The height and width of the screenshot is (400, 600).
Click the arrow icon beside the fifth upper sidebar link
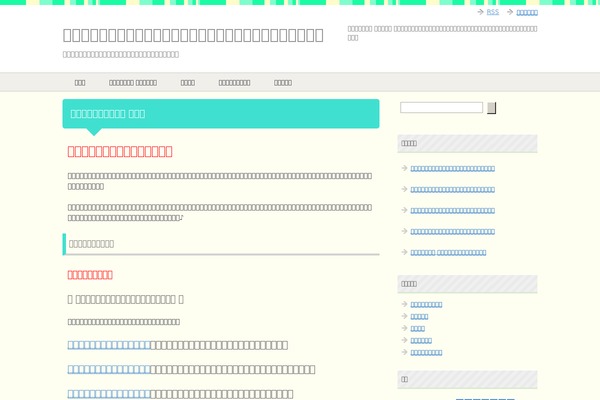tap(404, 252)
